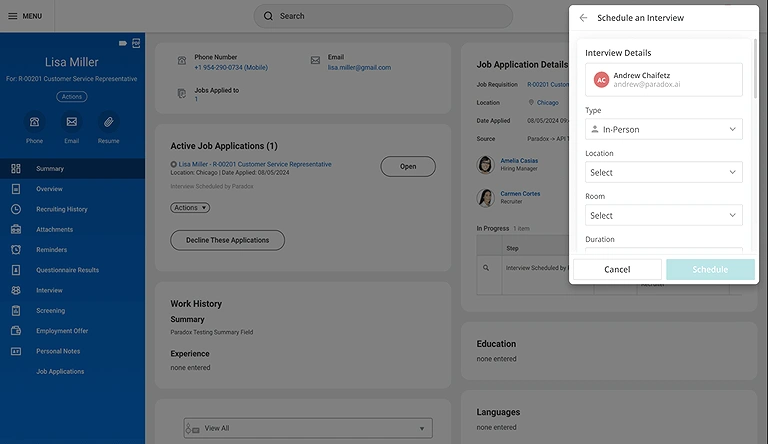Click the Overview document icon

pyautogui.click(x=16, y=189)
